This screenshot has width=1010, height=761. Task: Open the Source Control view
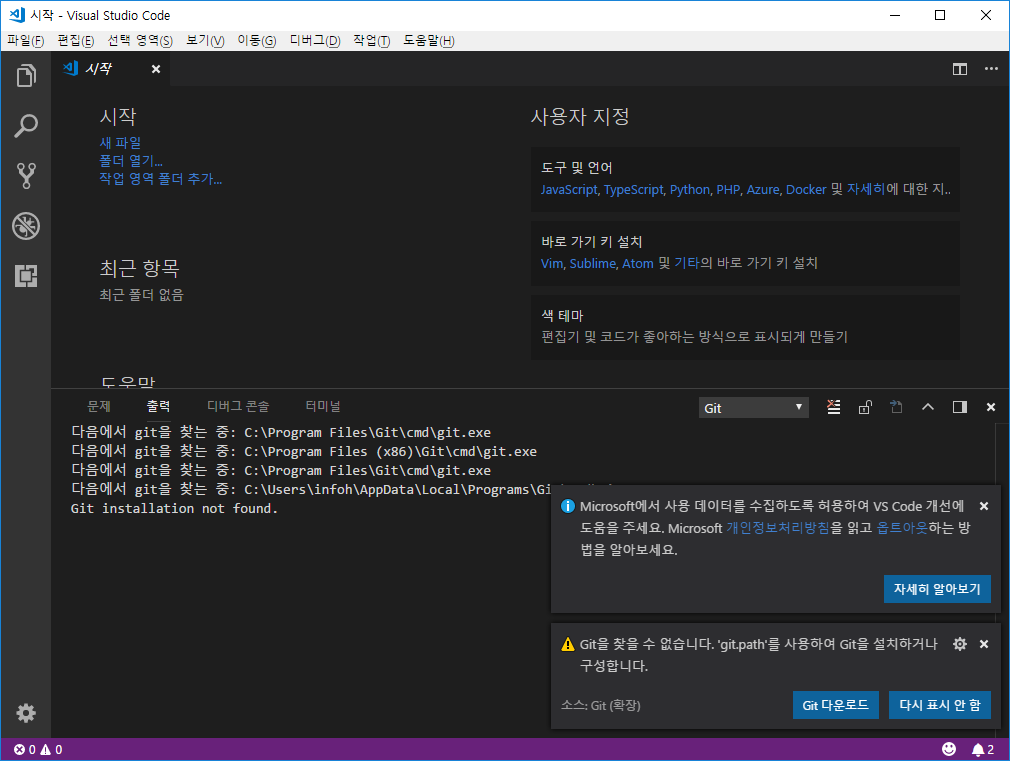[26, 176]
